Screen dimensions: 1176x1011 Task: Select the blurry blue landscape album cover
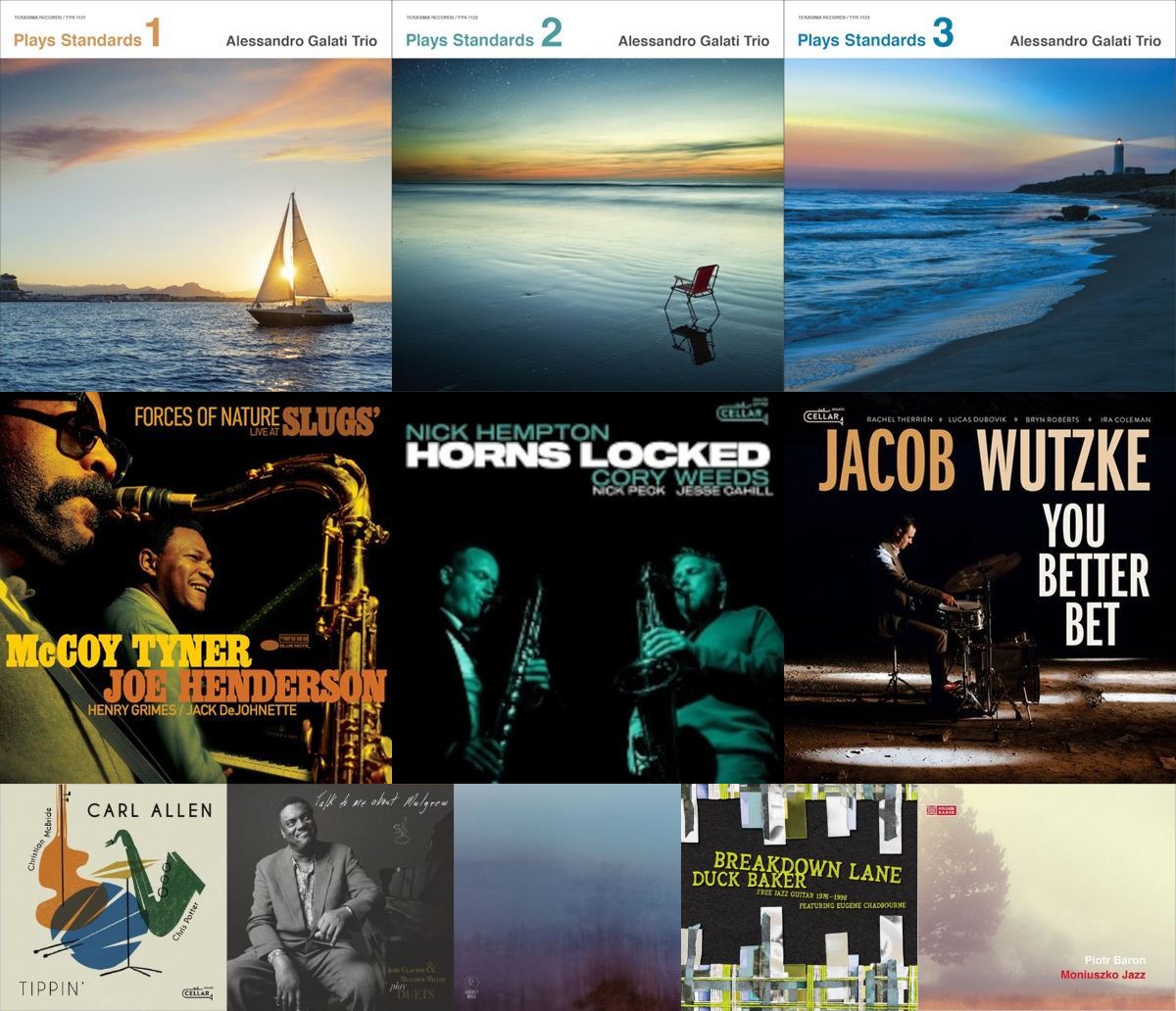click(x=567, y=897)
